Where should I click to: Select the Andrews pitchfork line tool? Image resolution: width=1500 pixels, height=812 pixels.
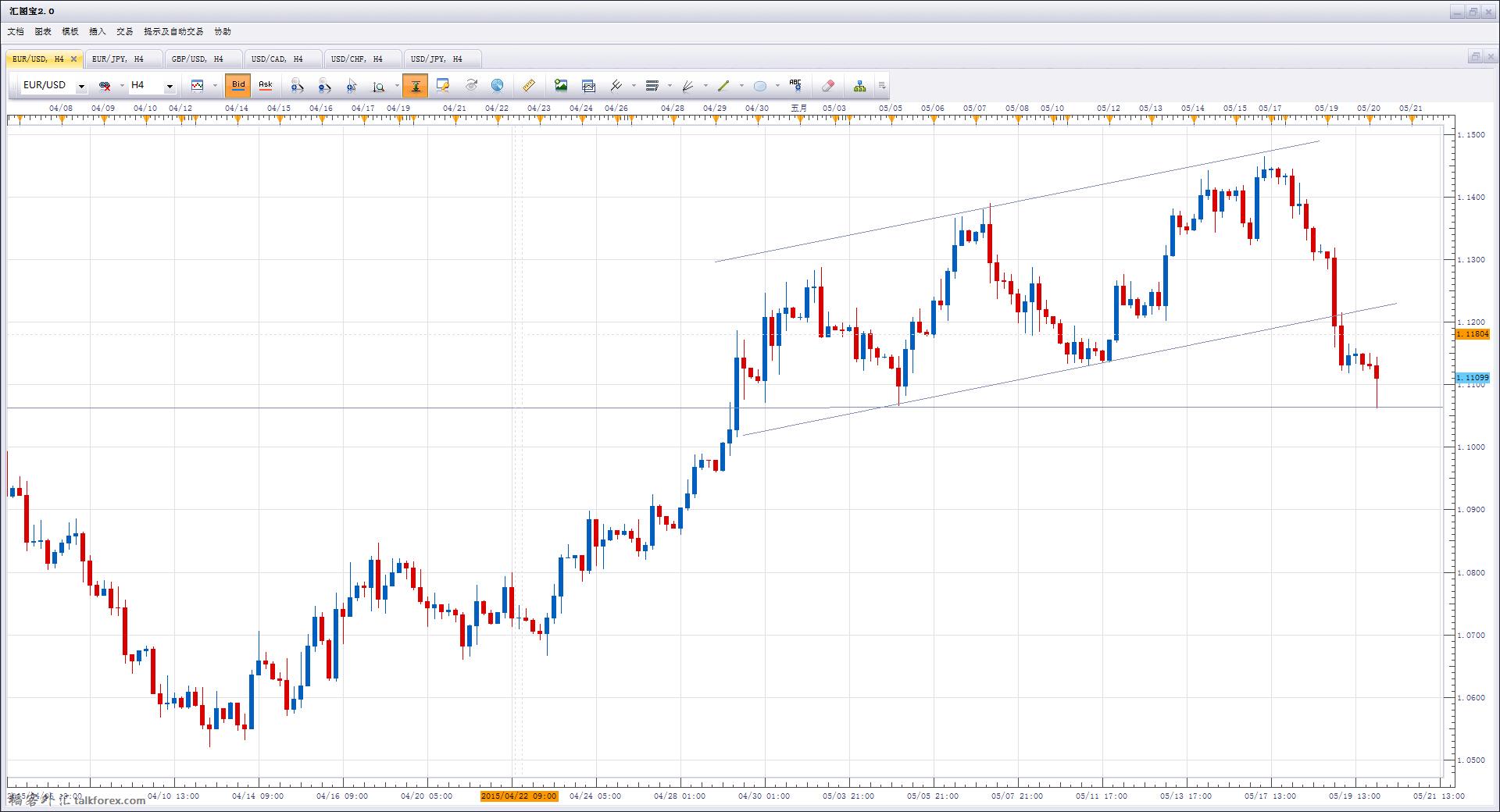(616, 86)
